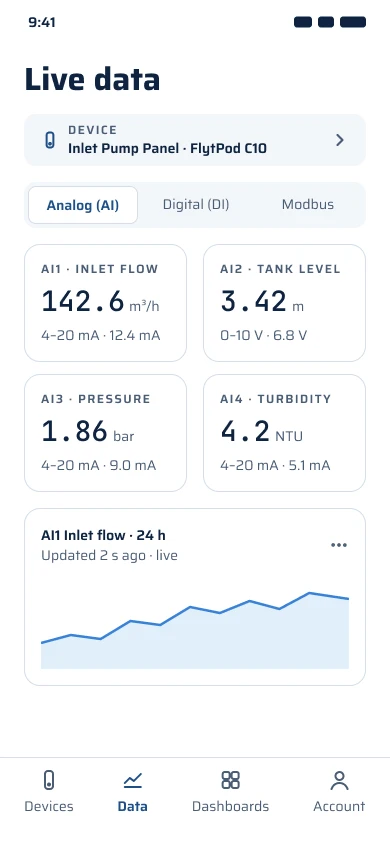Click the device icon in selector card
Screen dimensions: 390x844
49,140
